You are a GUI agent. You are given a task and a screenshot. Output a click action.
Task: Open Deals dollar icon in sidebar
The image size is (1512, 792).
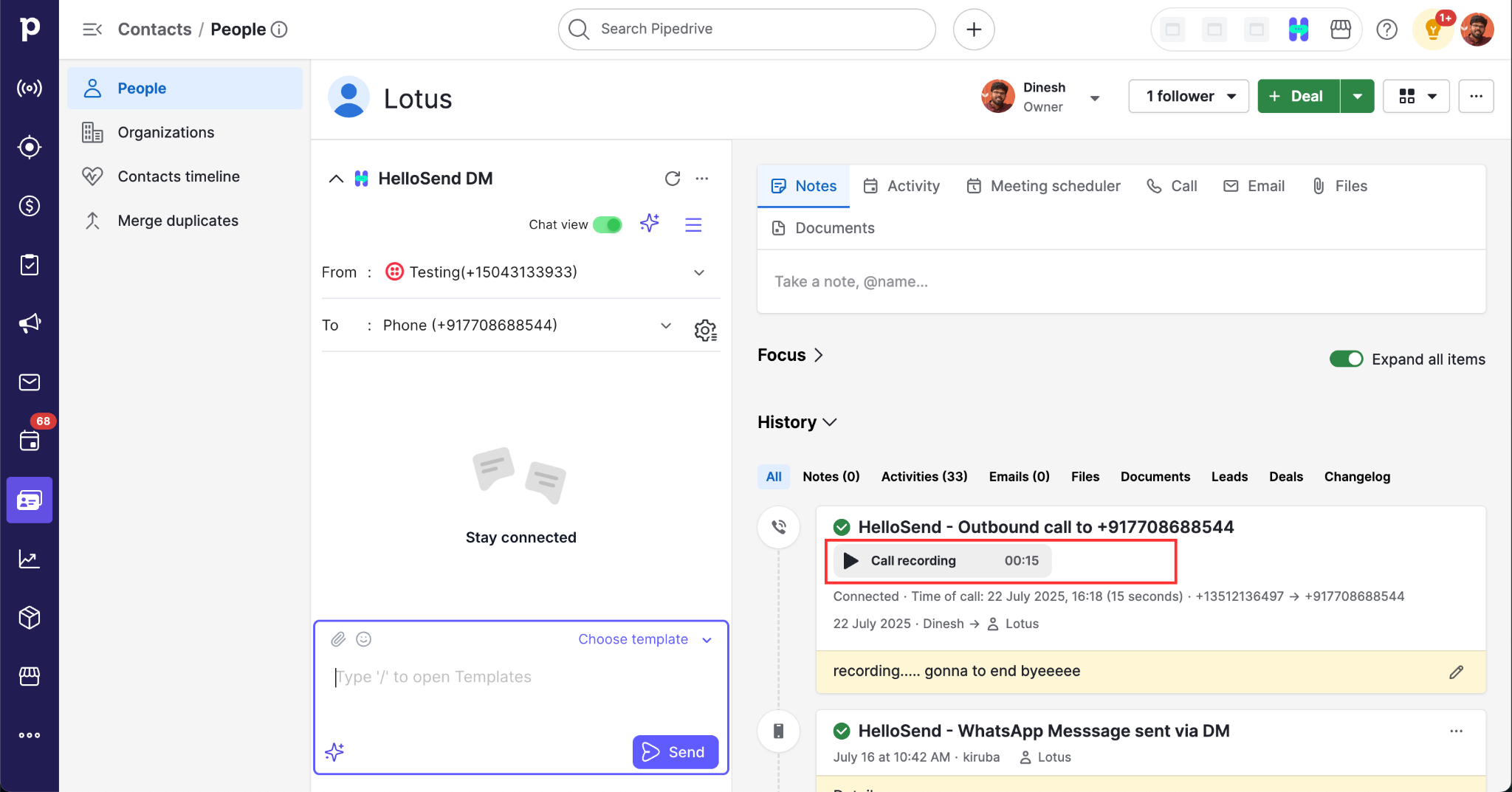click(30, 206)
